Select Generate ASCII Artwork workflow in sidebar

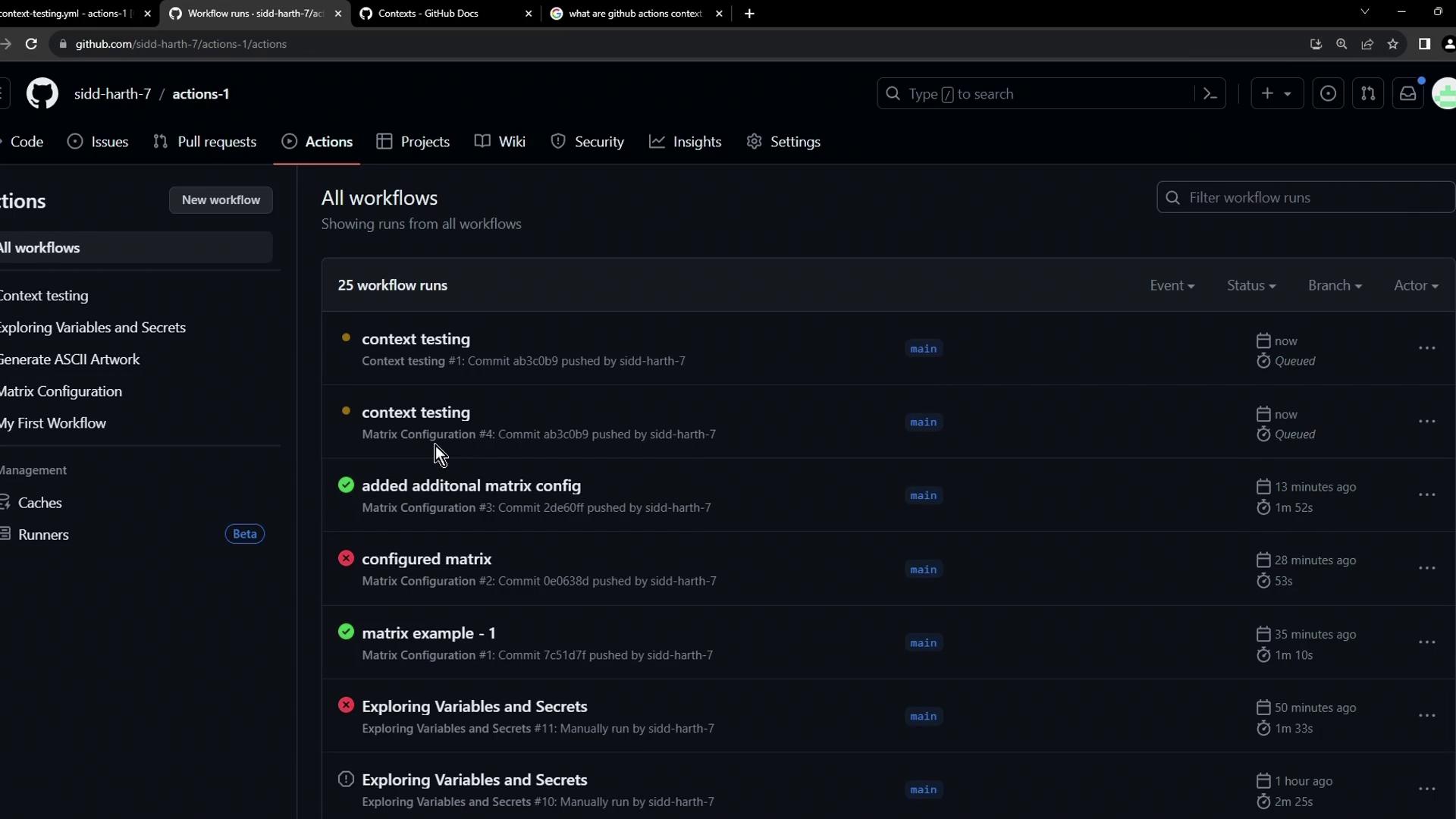pyautogui.click(x=70, y=359)
